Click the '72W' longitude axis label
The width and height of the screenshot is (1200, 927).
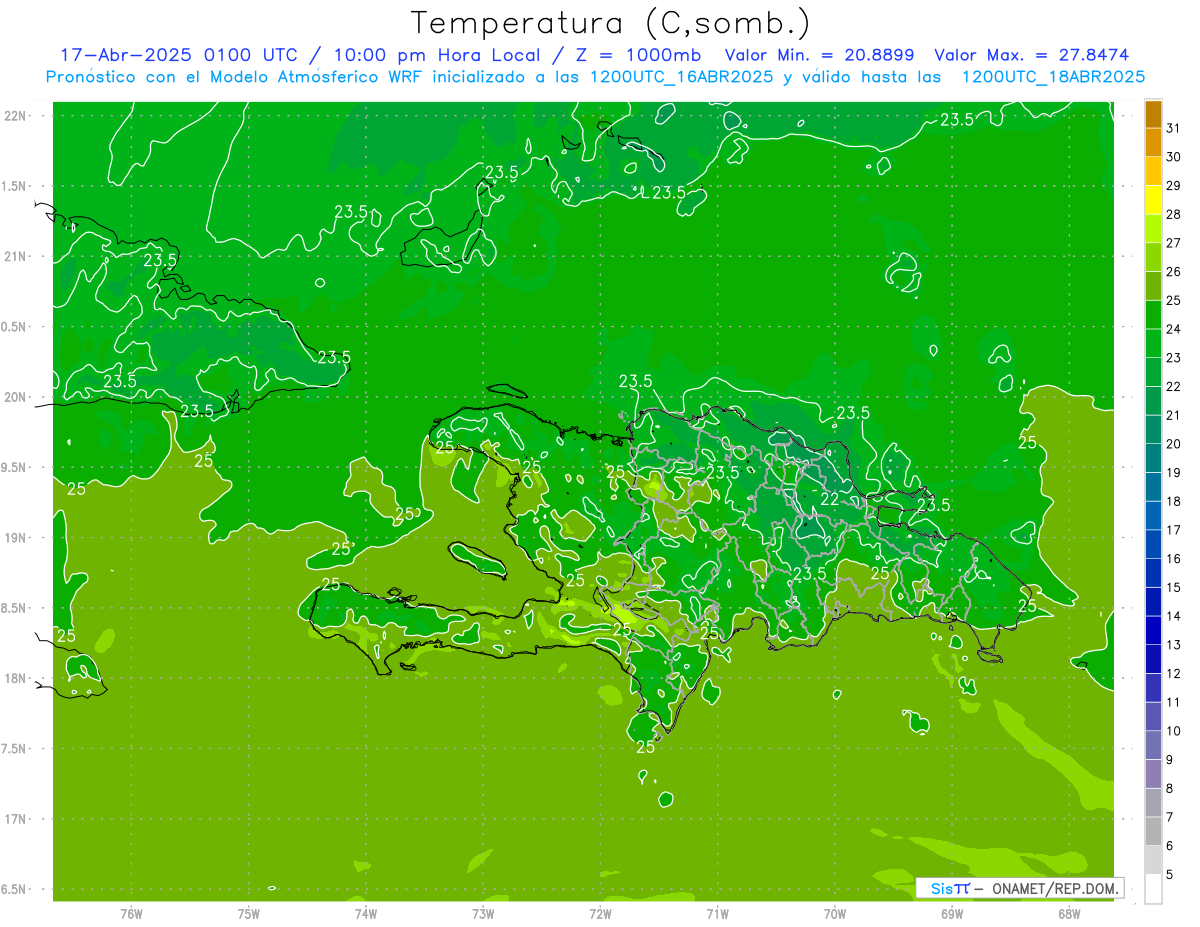point(600,914)
